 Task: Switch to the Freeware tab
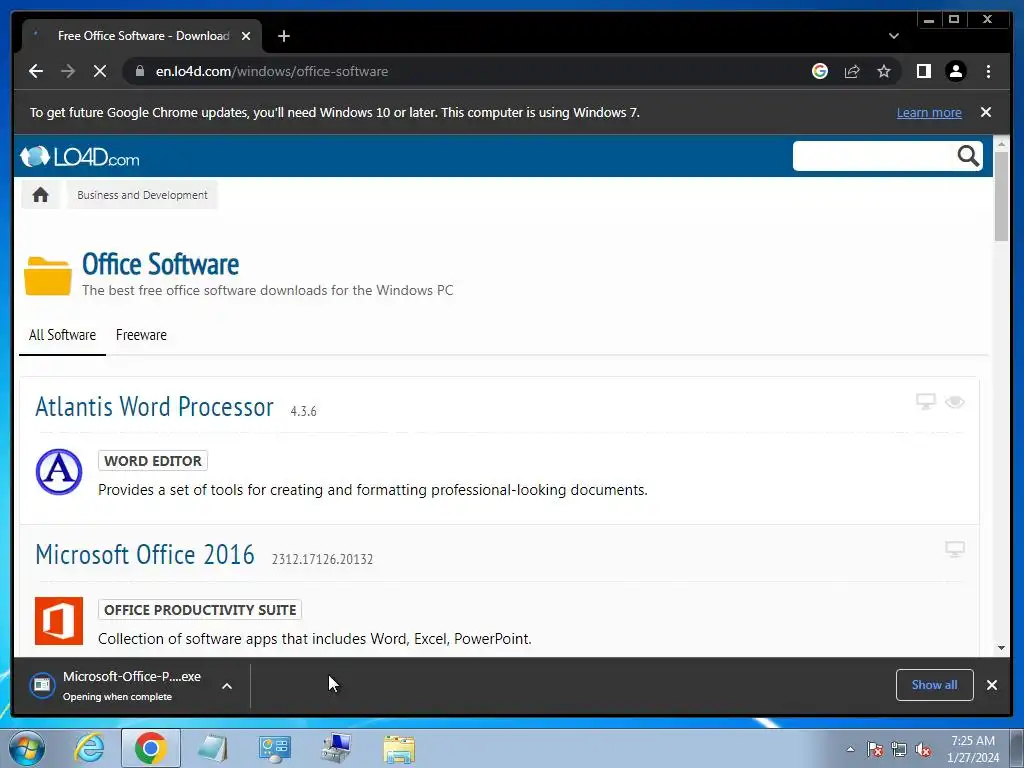click(141, 335)
